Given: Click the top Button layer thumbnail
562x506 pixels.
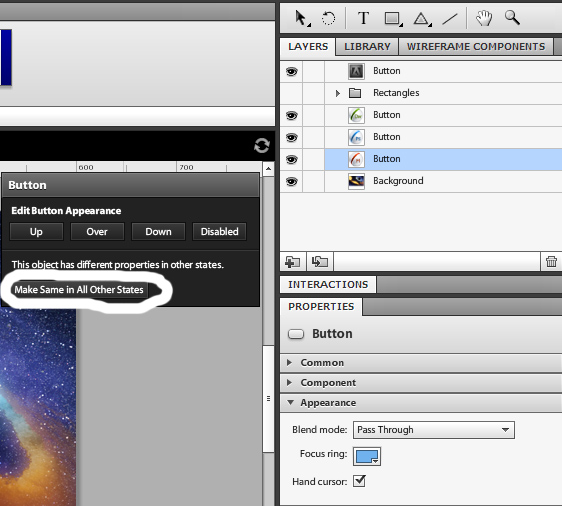Looking at the screenshot, I should (356, 71).
